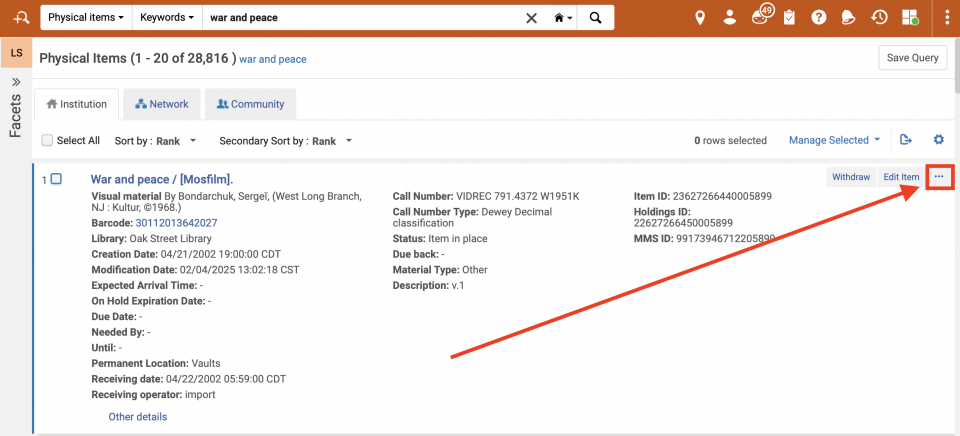This screenshot has height=436, width=960.
Task: Open the notifications bell icon
Action: coord(848,18)
